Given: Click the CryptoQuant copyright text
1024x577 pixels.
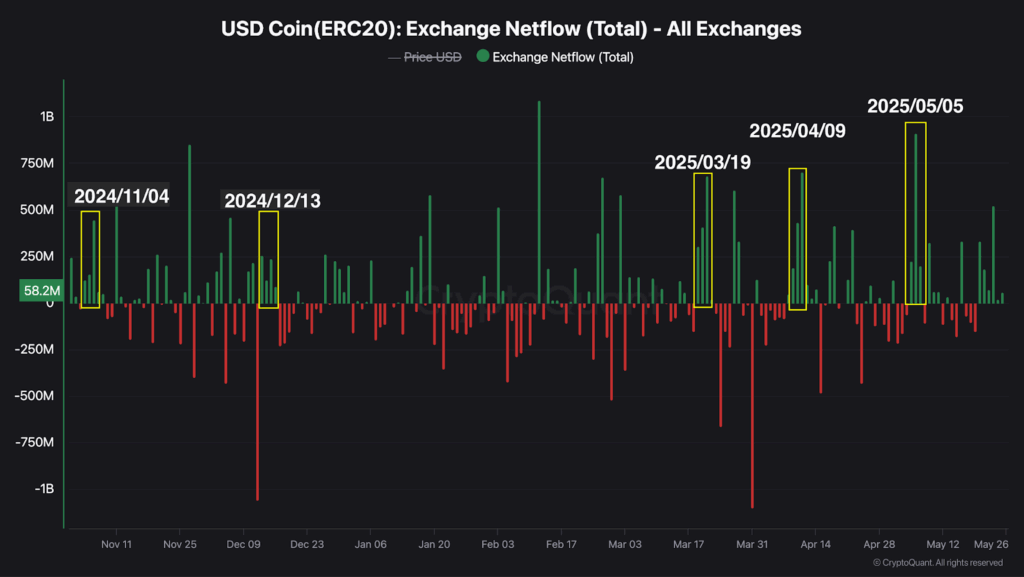Looking at the screenshot, I should coord(937,563).
